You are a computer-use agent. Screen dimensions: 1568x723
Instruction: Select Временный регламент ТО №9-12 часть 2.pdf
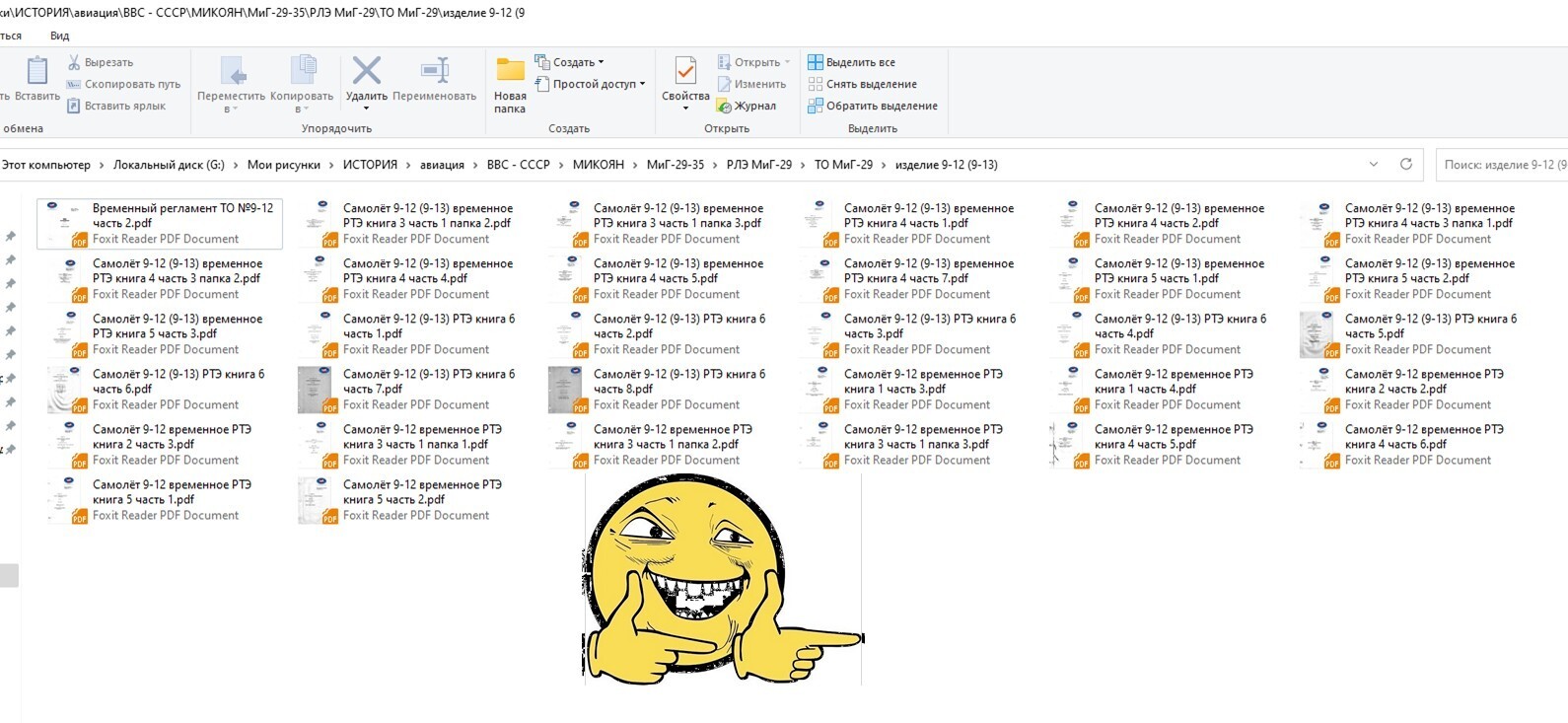[161, 224]
